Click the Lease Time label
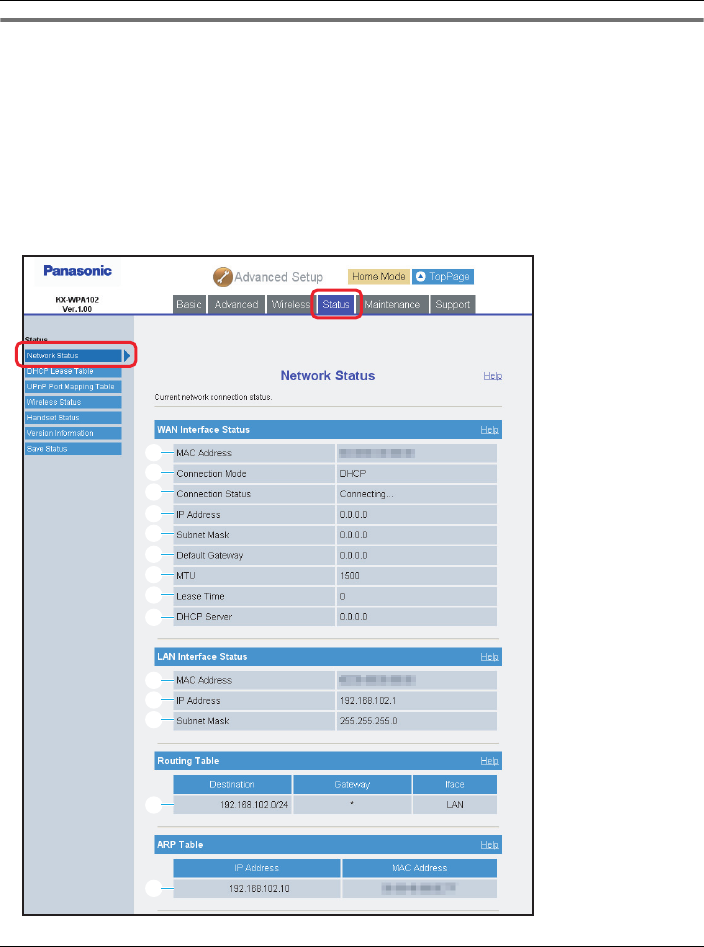The image size is (704, 947). point(200,596)
